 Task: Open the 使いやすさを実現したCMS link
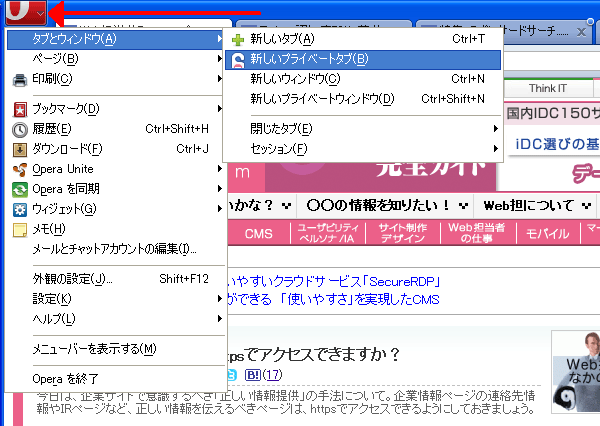[x=333, y=299]
